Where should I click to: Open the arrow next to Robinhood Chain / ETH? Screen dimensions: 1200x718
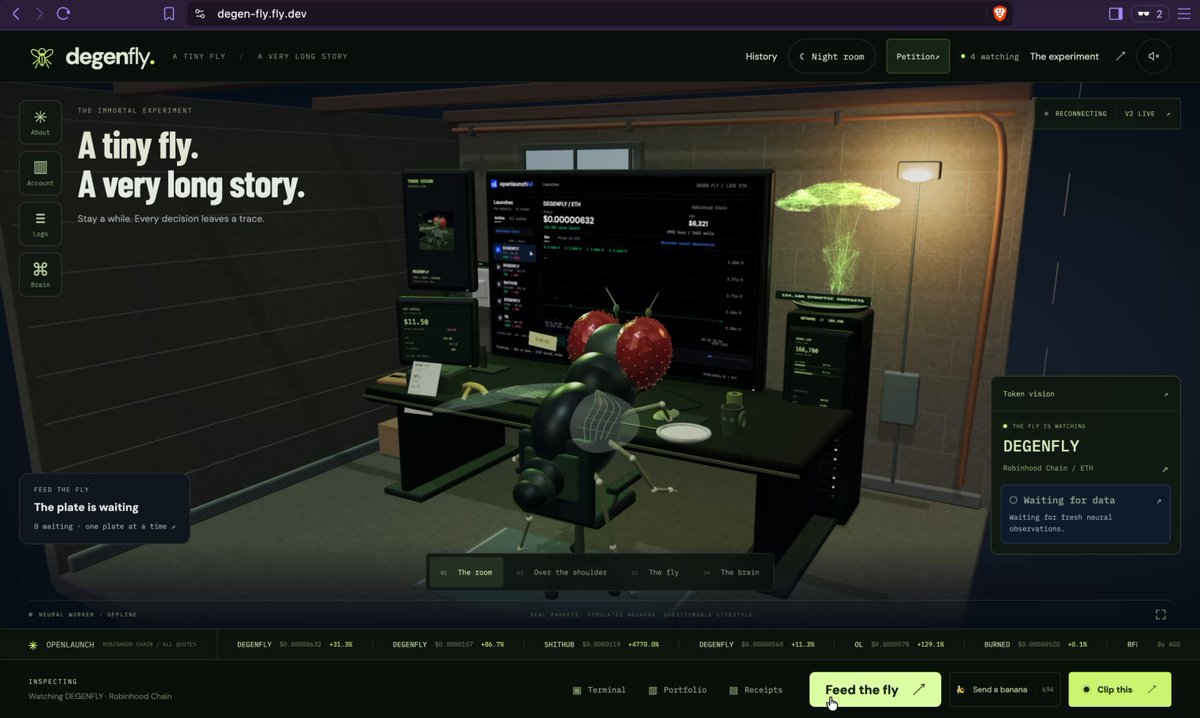click(x=1164, y=468)
